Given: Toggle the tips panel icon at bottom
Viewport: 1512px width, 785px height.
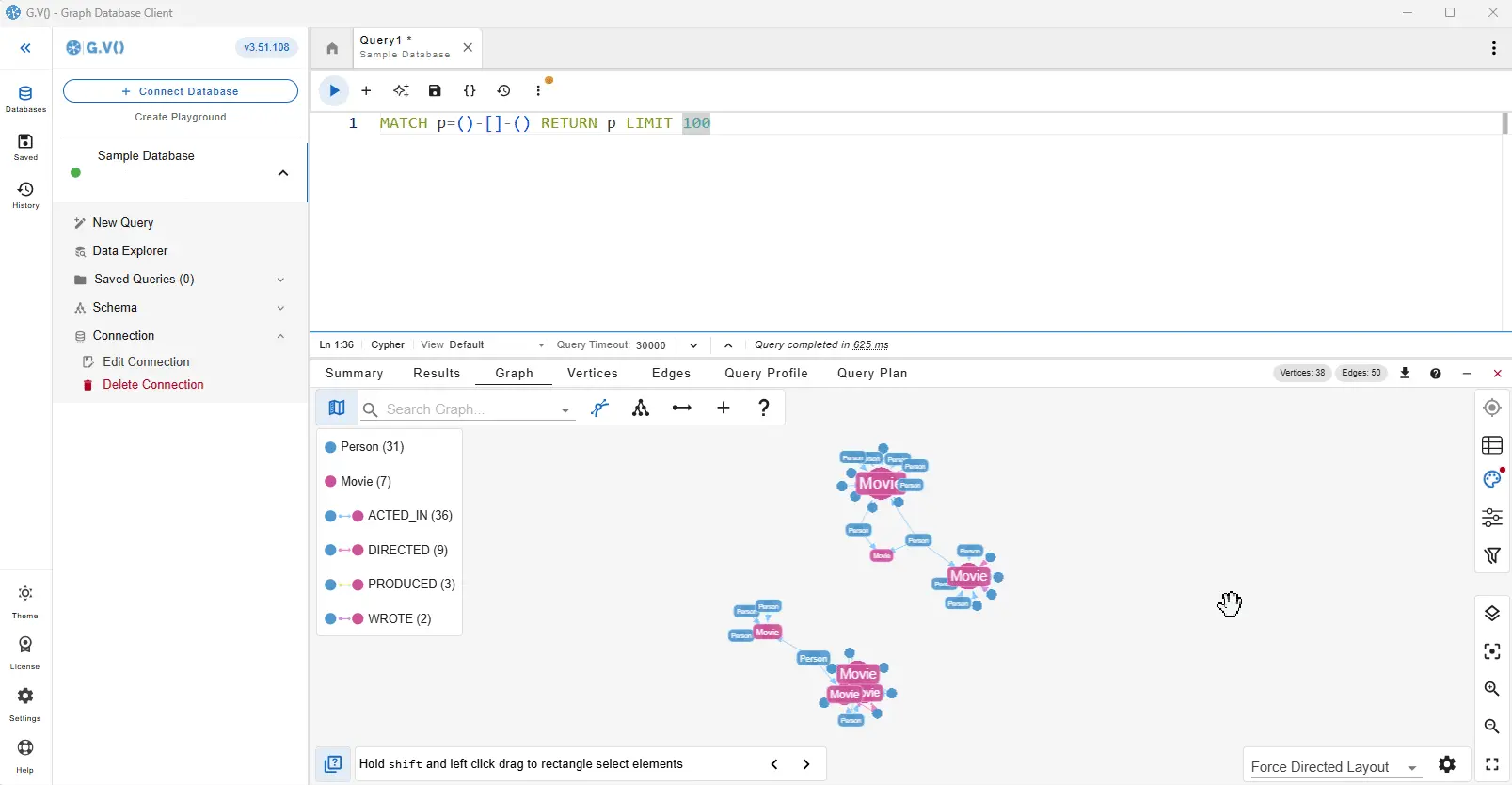Looking at the screenshot, I should click(333, 764).
